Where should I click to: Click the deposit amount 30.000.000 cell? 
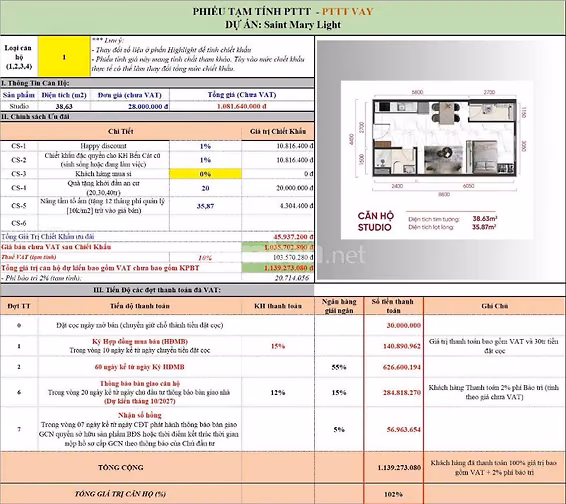click(x=393, y=325)
